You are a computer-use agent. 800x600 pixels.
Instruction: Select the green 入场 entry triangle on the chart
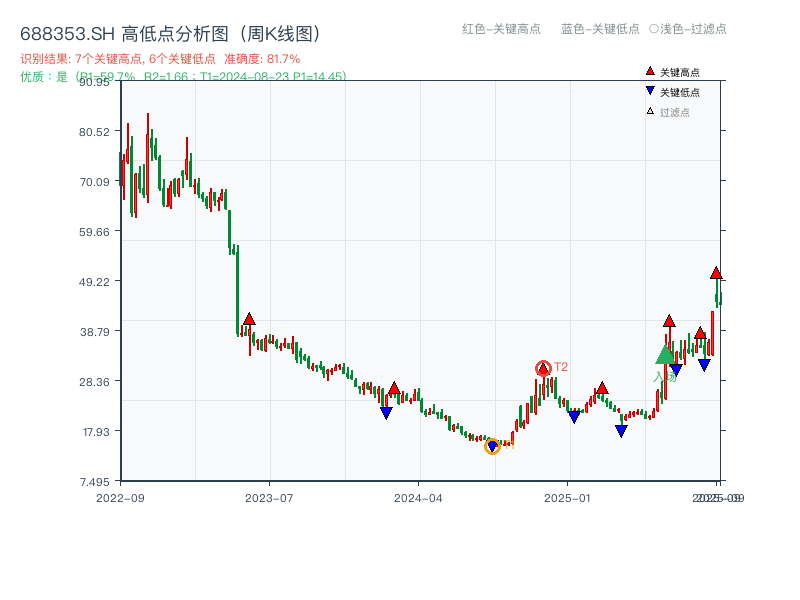point(664,357)
